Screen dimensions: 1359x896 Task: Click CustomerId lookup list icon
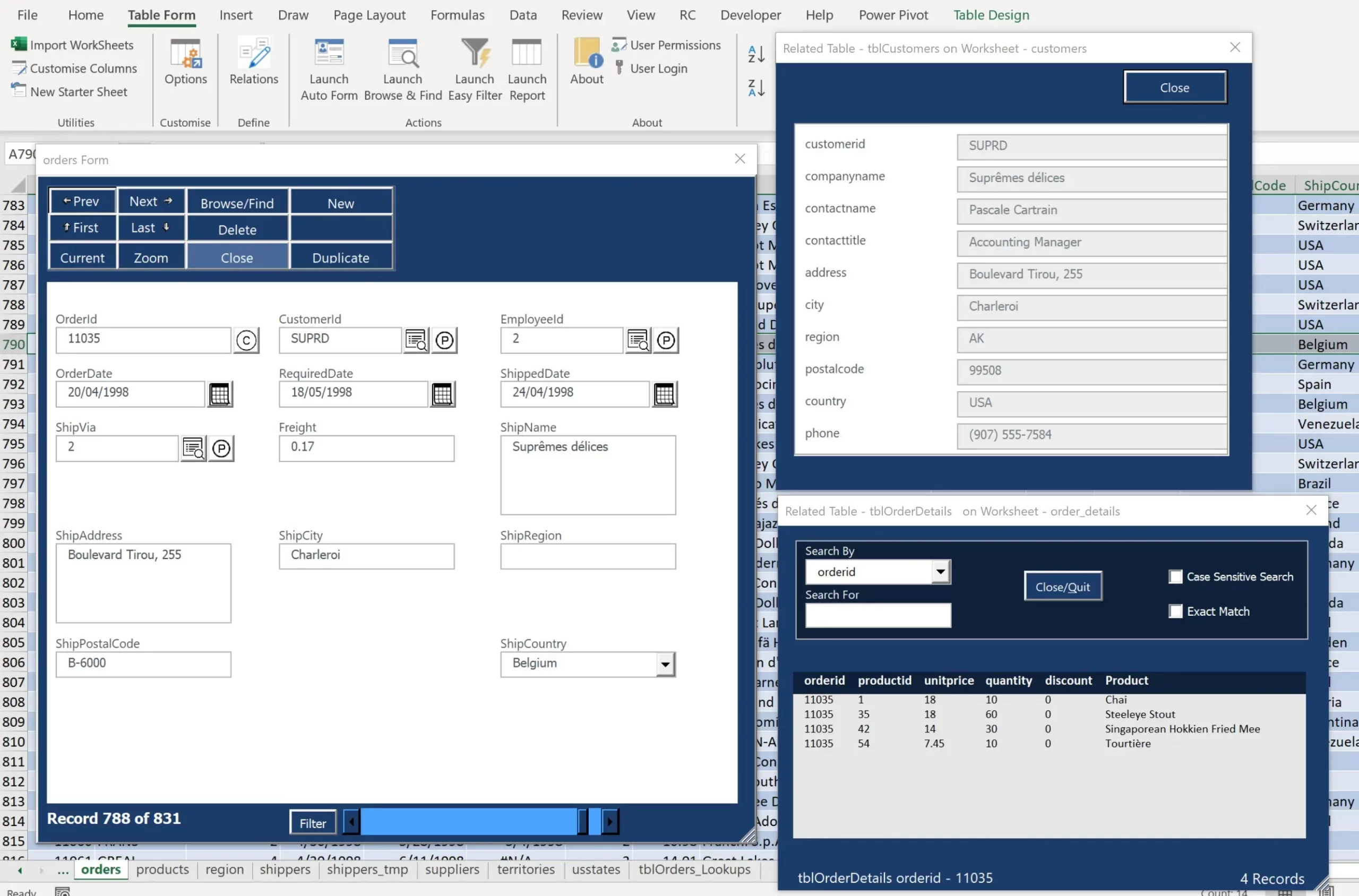tap(416, 340)
